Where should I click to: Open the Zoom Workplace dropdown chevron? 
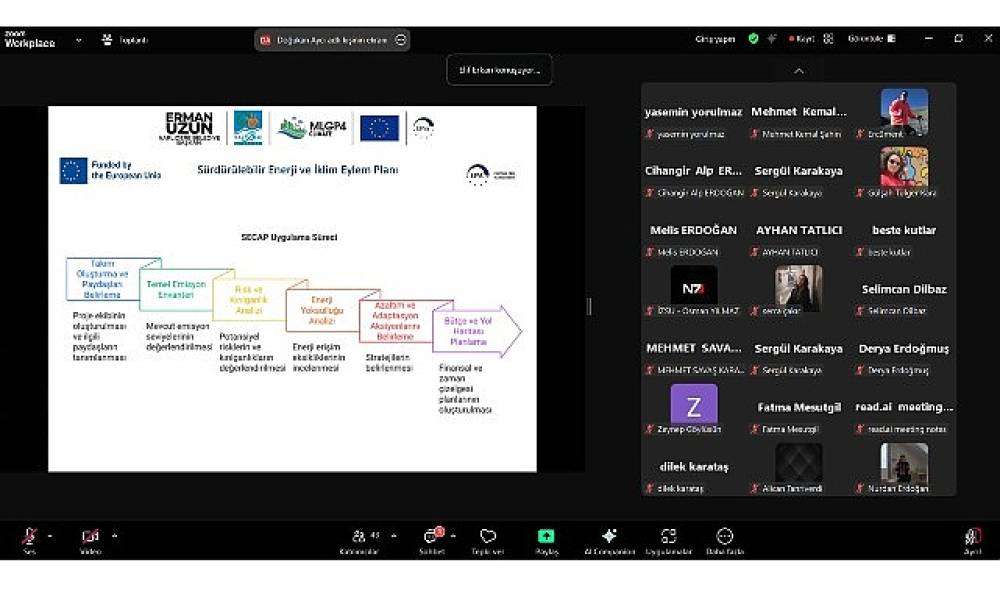79,41
